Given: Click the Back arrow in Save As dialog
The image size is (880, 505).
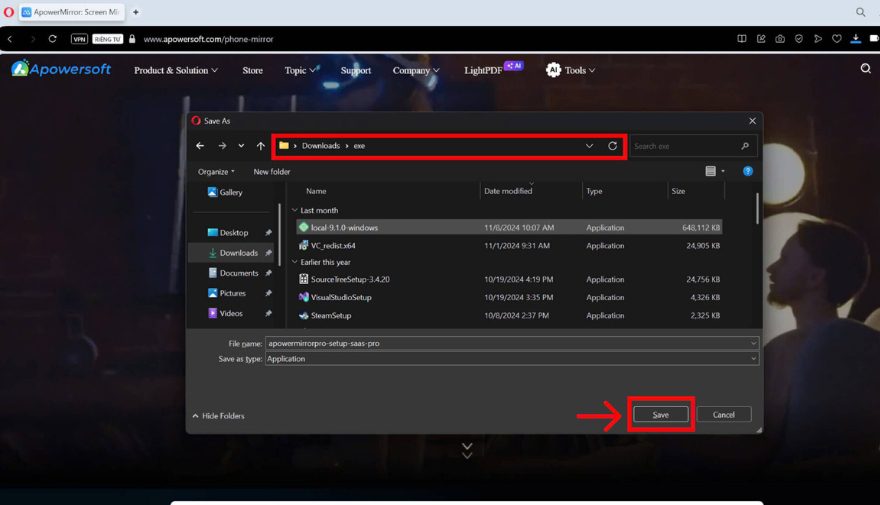Looking at the screenshot, I should click(200, 146).
